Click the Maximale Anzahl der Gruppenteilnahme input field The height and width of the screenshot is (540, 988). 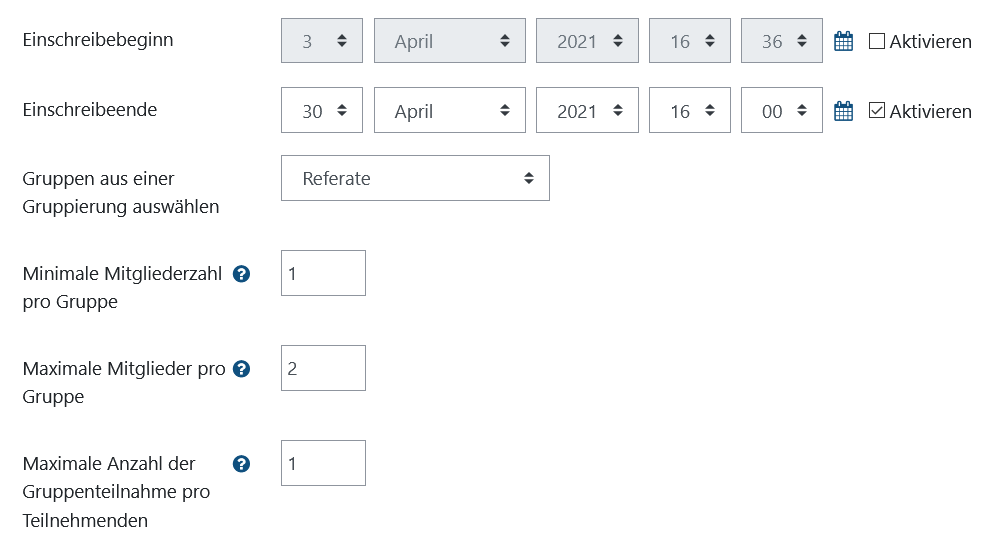pos(323,463)
